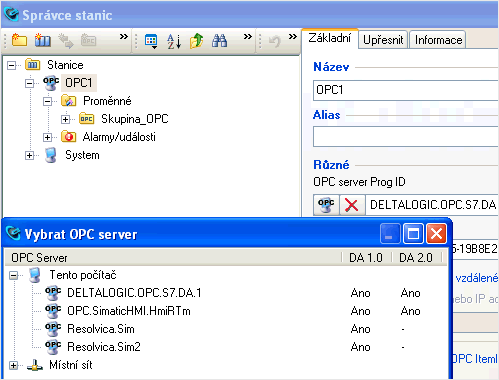Collapse the Proměnné folder node
This screenshot has width=499, height=380.
click(x=48, y=101)
